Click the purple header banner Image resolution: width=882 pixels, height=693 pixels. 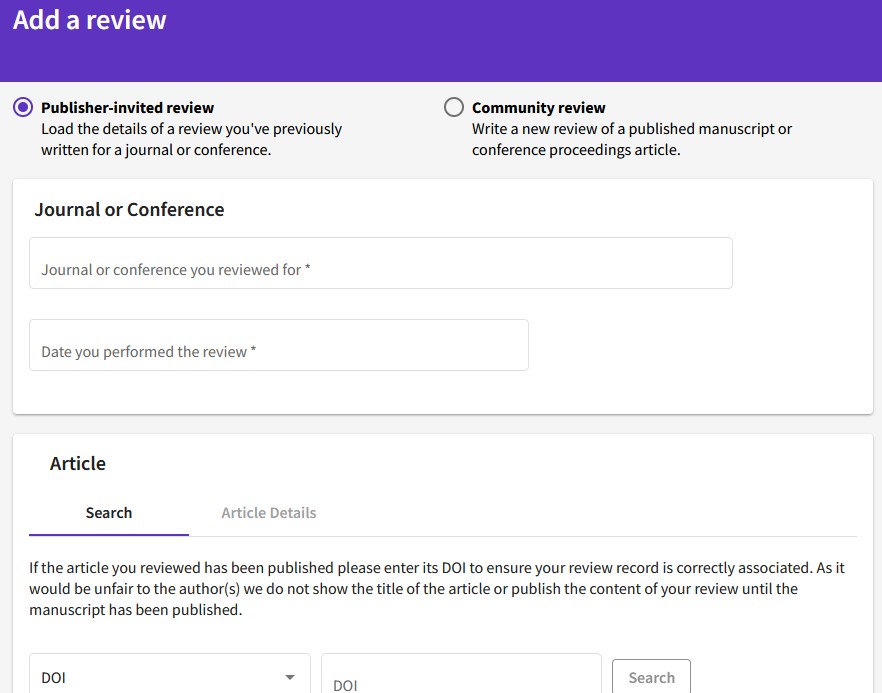click(x=506, y=40)
